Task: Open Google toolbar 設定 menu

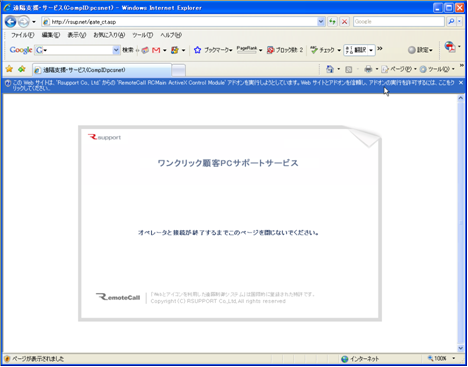Action: click(x=420, y=50)
